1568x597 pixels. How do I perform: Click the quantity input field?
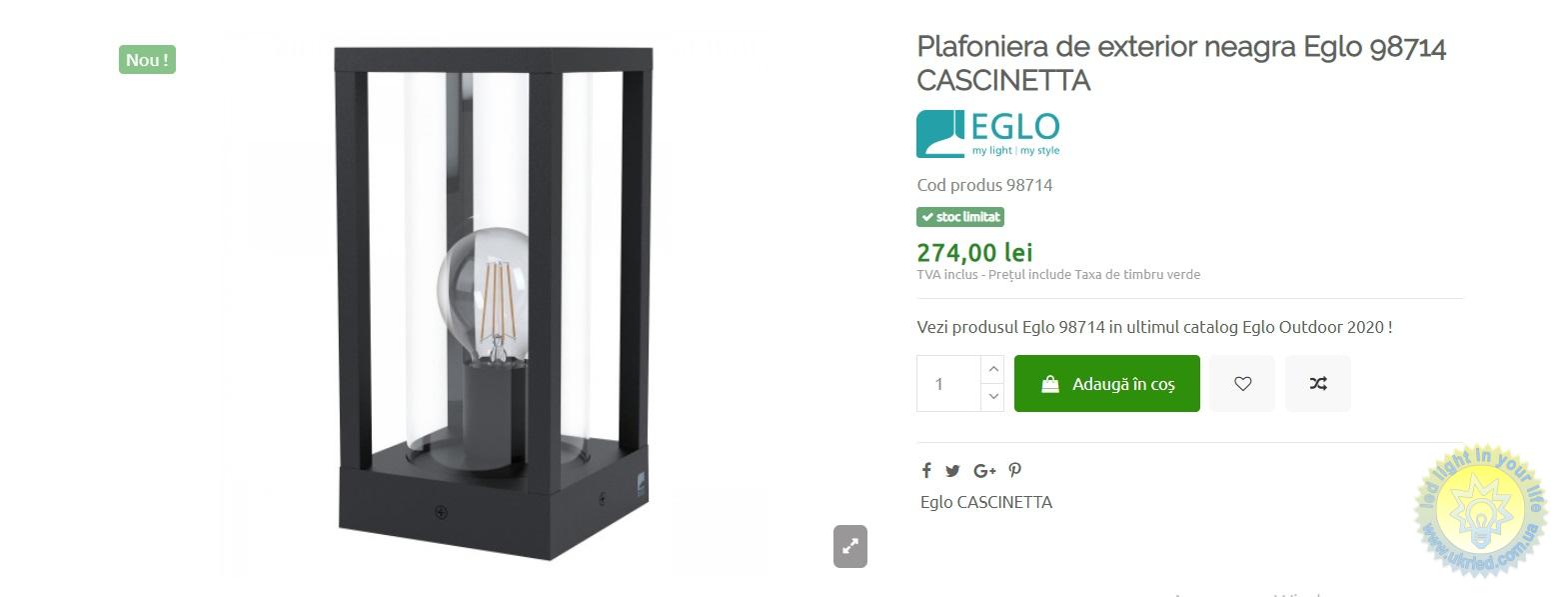coord(949,383)
